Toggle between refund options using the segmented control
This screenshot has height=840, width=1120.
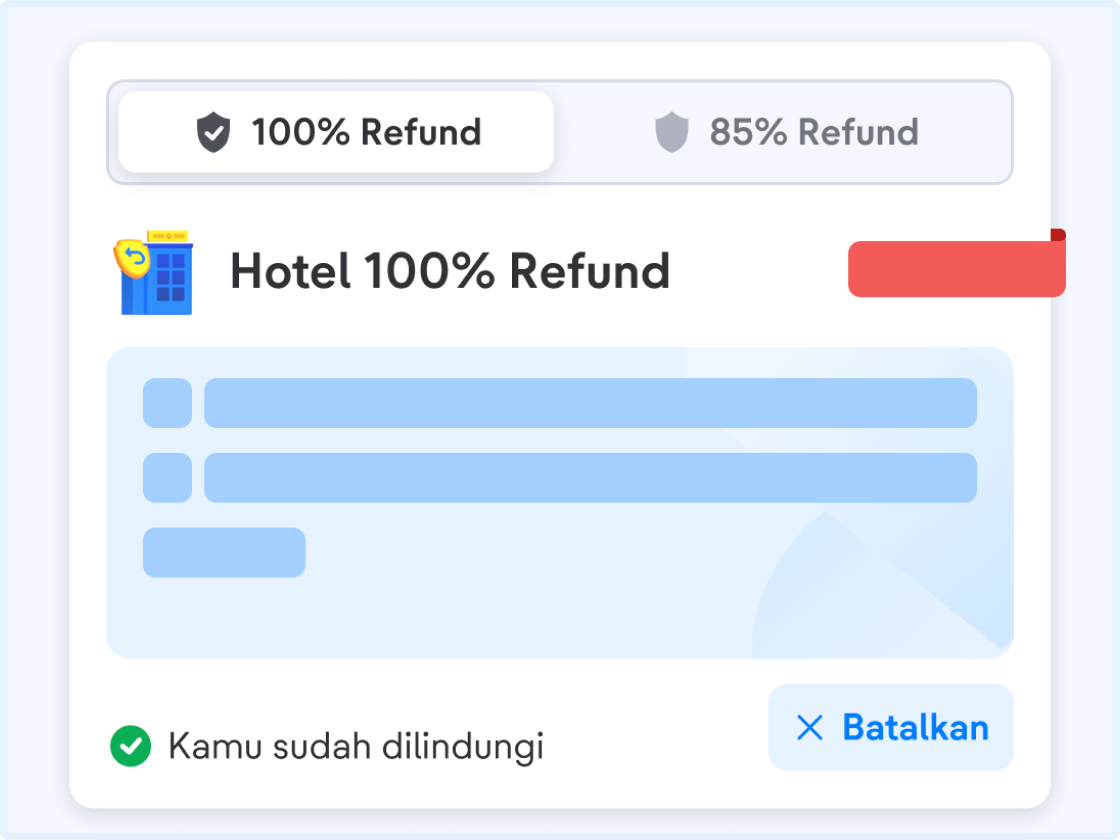(560, 131)
